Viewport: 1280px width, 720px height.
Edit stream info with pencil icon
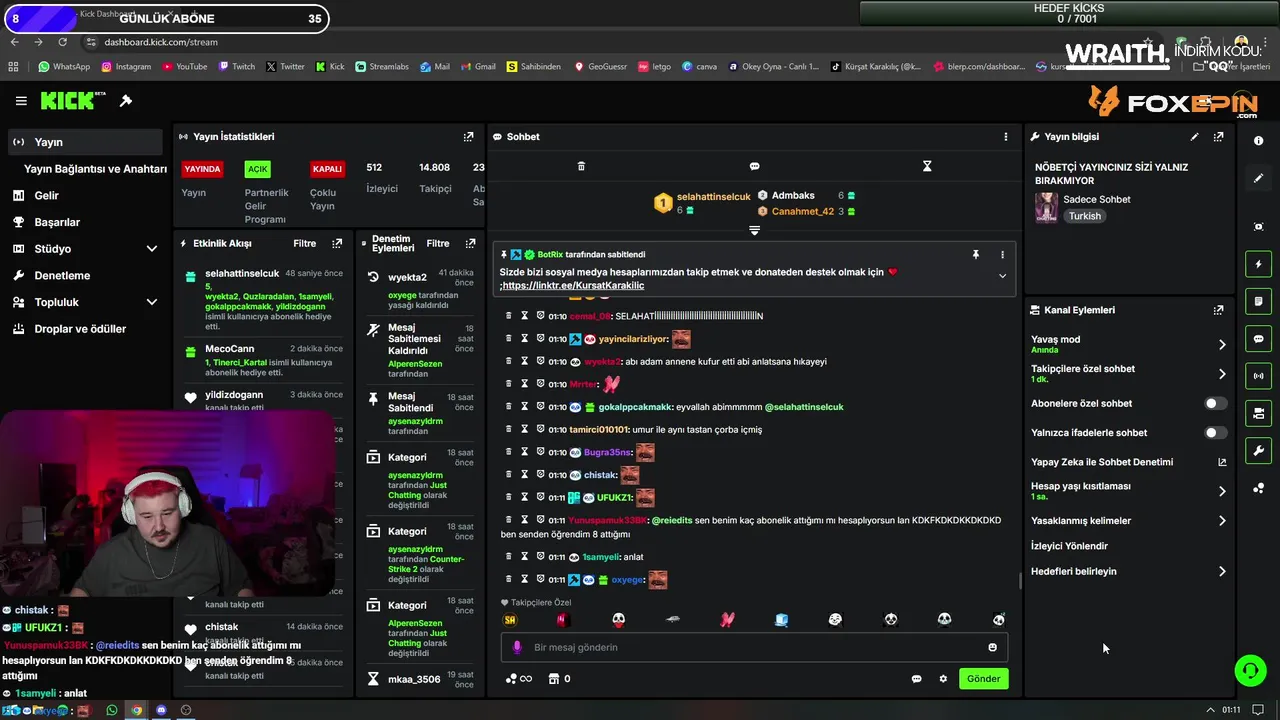(x=1194, y=137)
